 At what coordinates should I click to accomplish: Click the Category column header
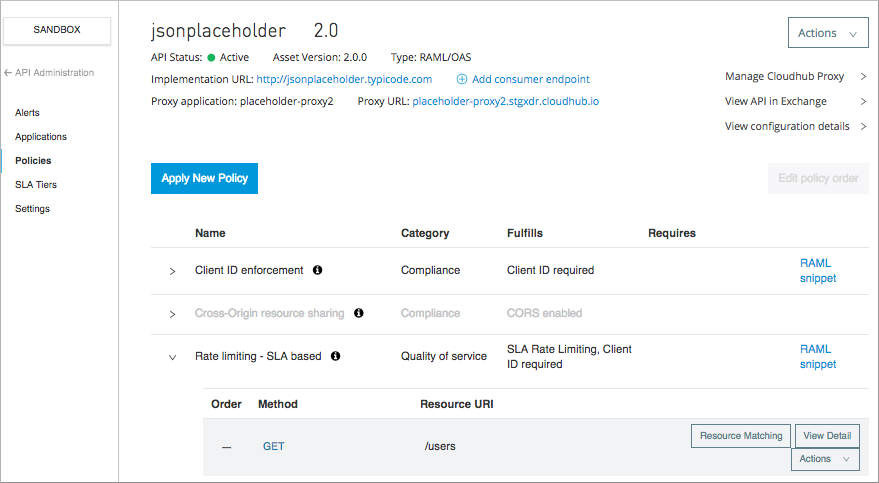(425, 233)
